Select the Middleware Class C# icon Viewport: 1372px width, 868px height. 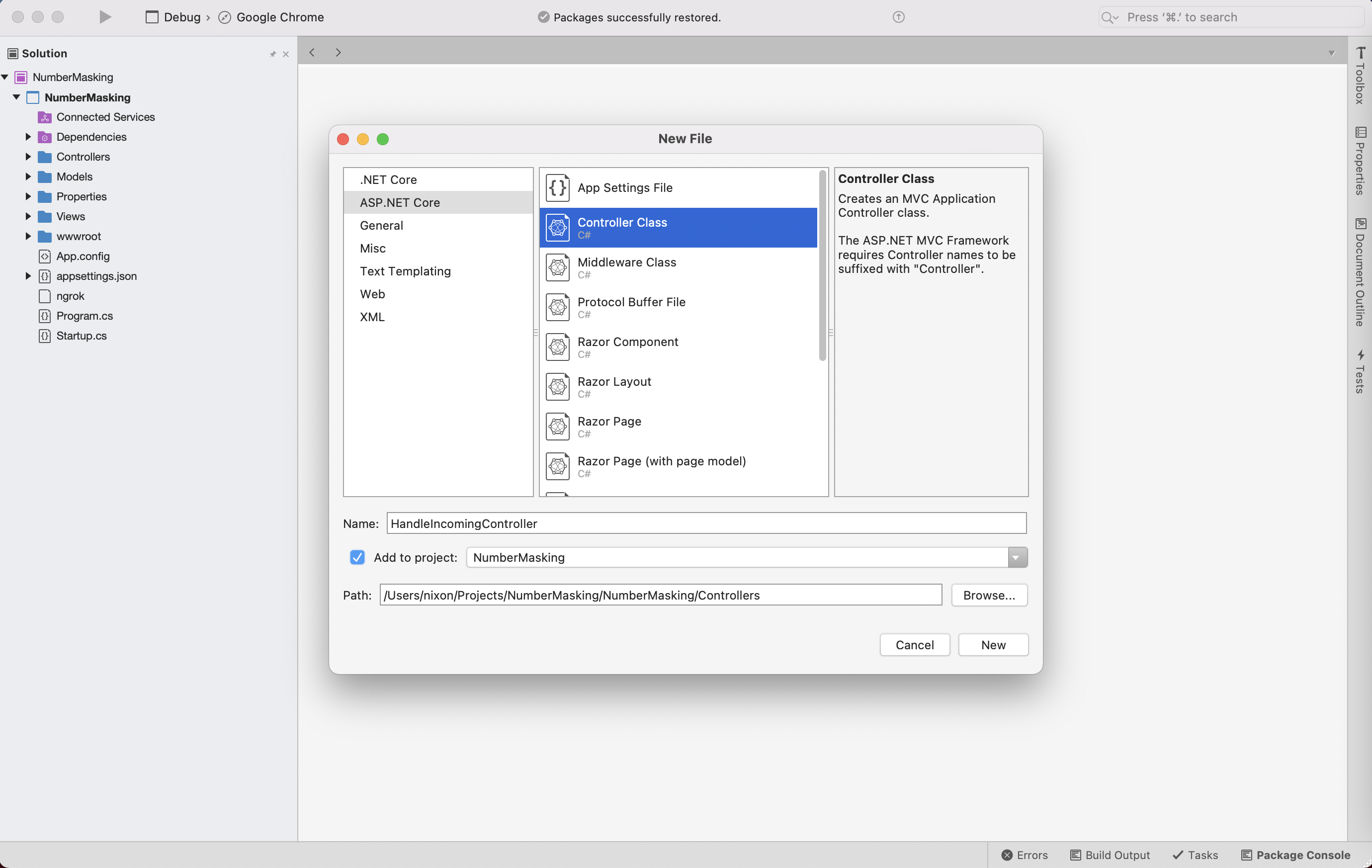coord(557,267)
